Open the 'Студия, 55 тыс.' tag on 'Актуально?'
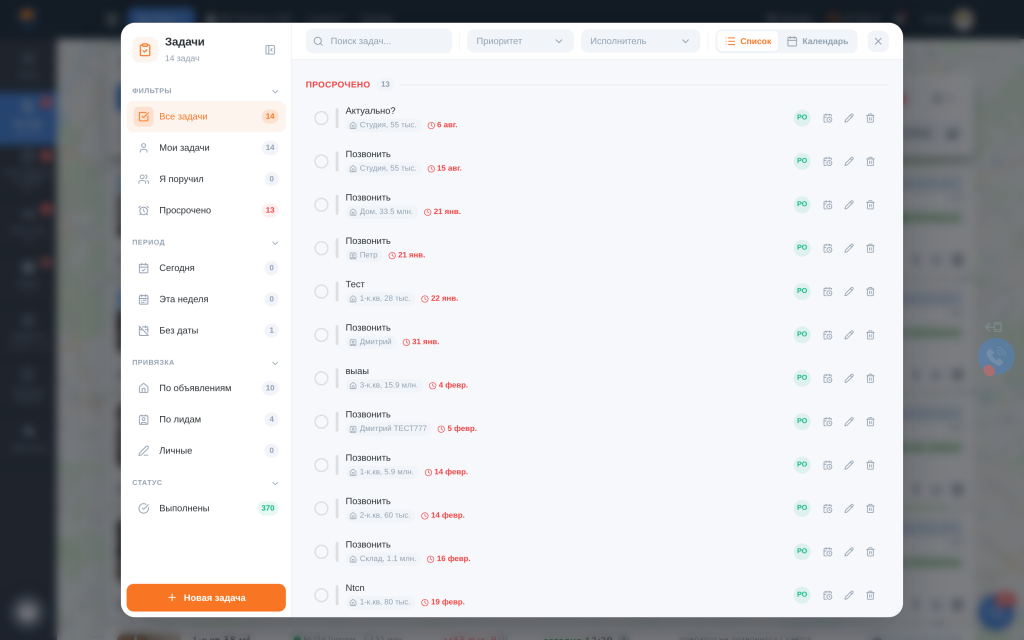This screenshot has height=640, width=1024. tap(383, 125)
